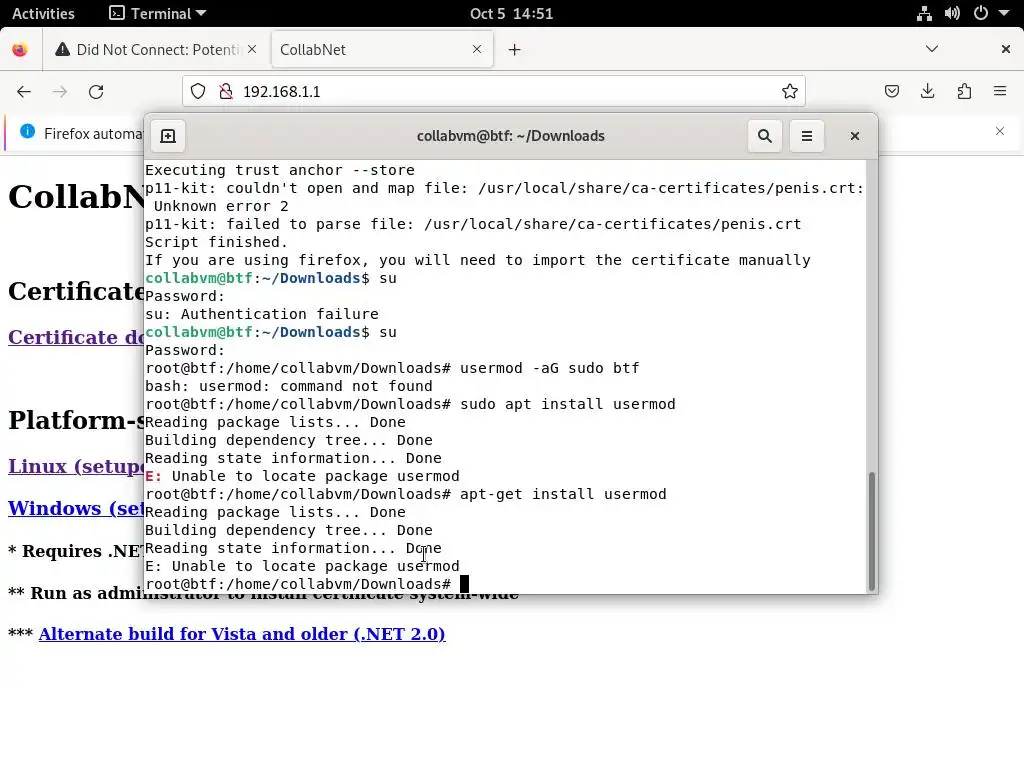
Task: Click the terminal title collabvm@btf: ~/Downloads
Action: click(x=511, y=136)
